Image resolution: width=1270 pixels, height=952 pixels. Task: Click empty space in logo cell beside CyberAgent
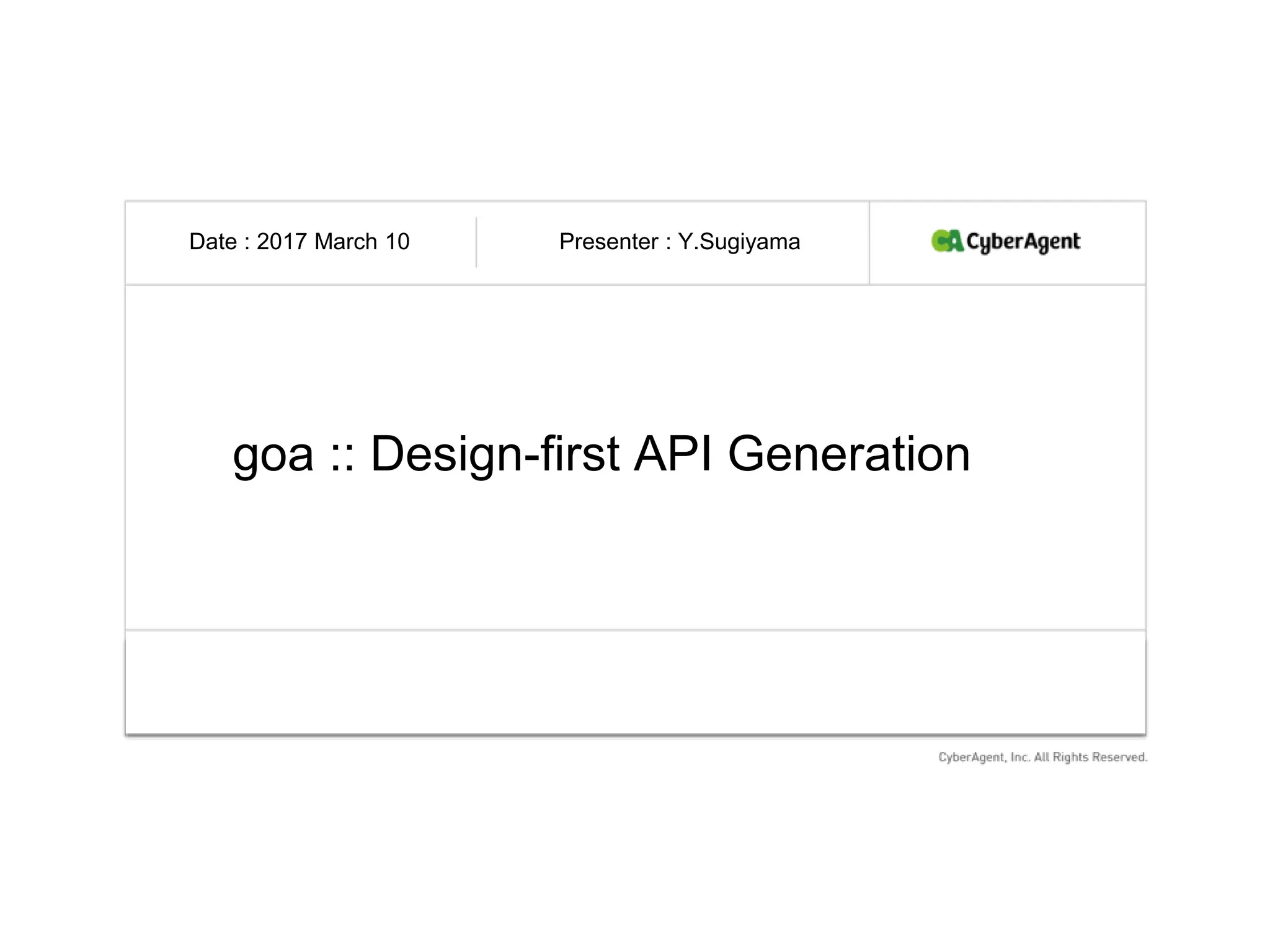click(x=1113, y=242)
